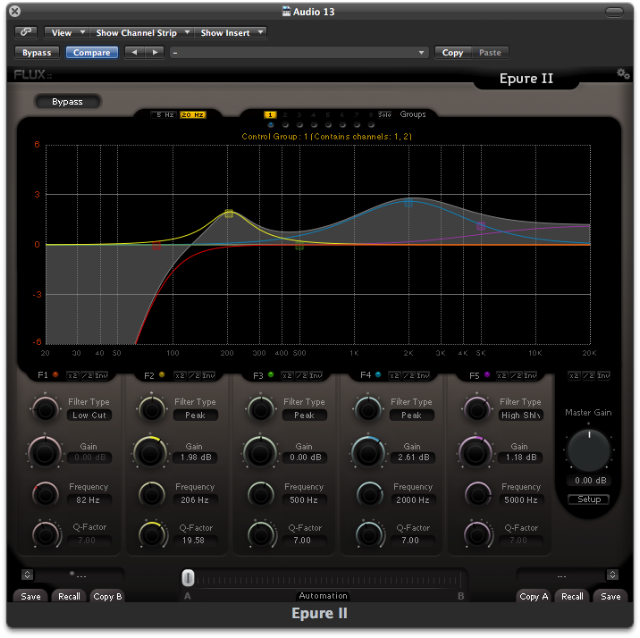Toggle the F5 band purple enable LED
Image resolution: width=640 pixels, height=638 pixels.
(487, 374)
